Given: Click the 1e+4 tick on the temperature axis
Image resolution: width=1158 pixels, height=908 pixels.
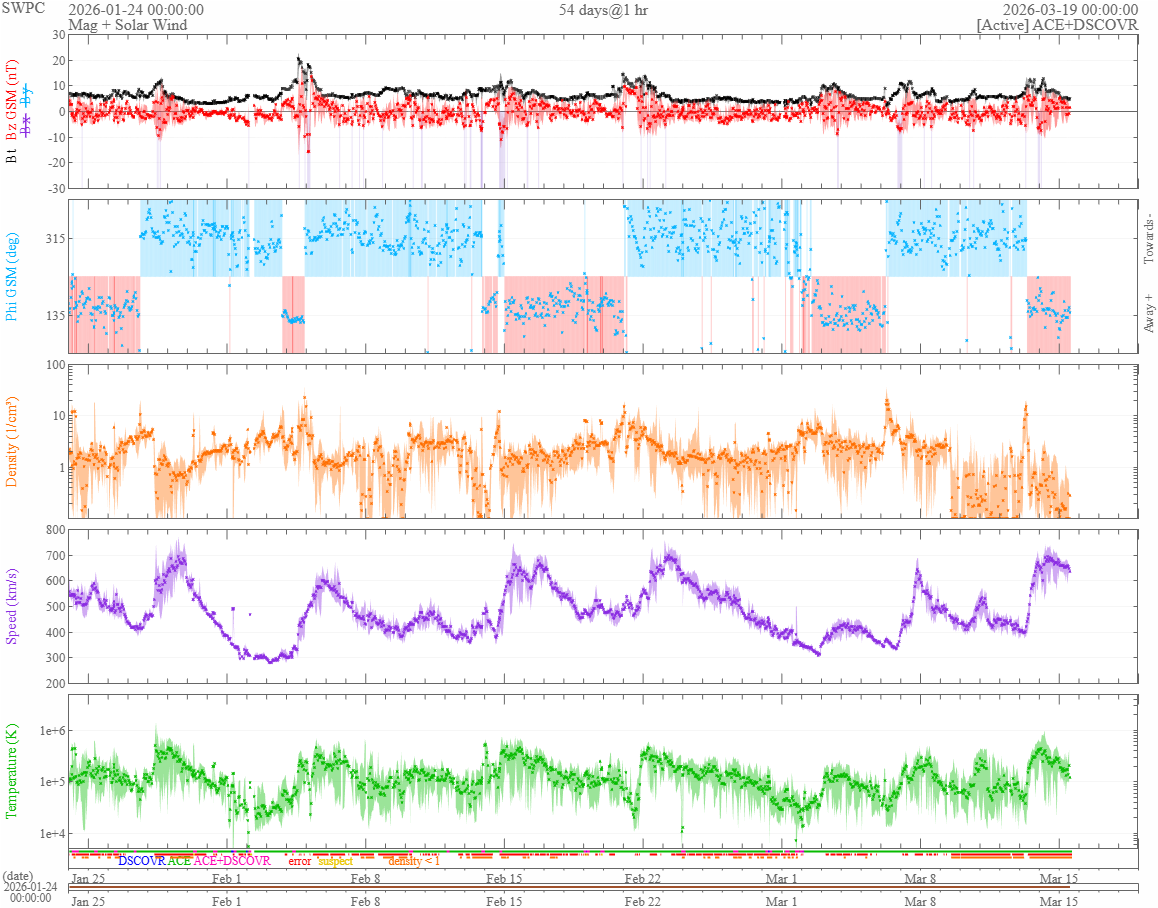Looking at the screenshot, I should (x=52, y=834).
